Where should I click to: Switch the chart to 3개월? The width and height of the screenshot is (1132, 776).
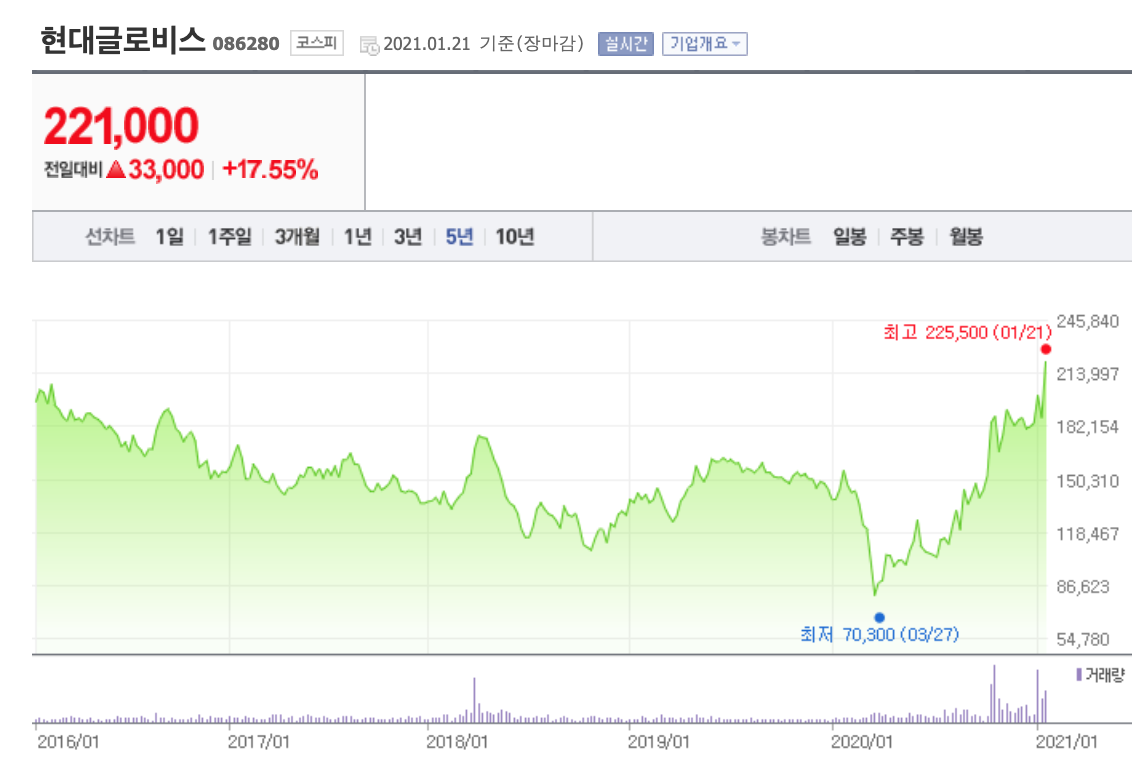coord(297,237)
